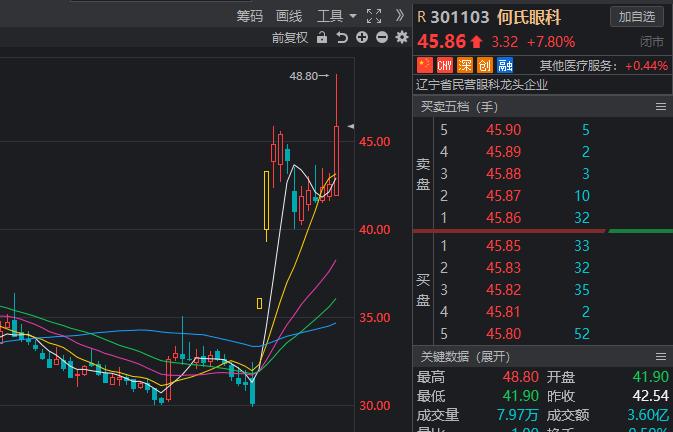Click the 创 ChiNext board badge
673x432 pixels.
485,65
